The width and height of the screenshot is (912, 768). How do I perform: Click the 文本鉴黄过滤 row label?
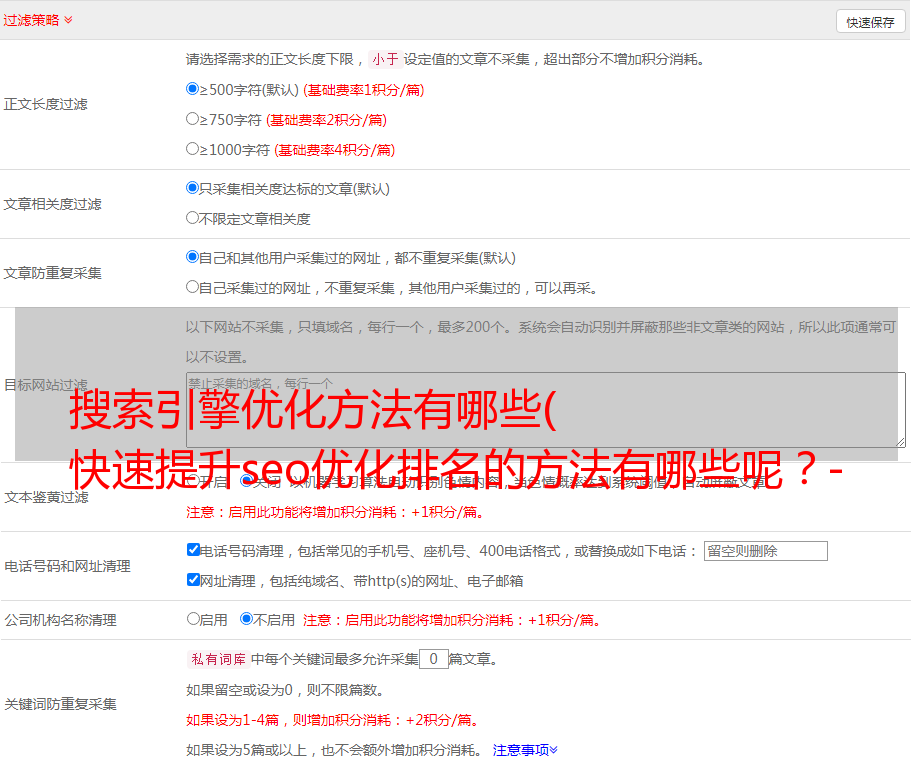[47, 497]
